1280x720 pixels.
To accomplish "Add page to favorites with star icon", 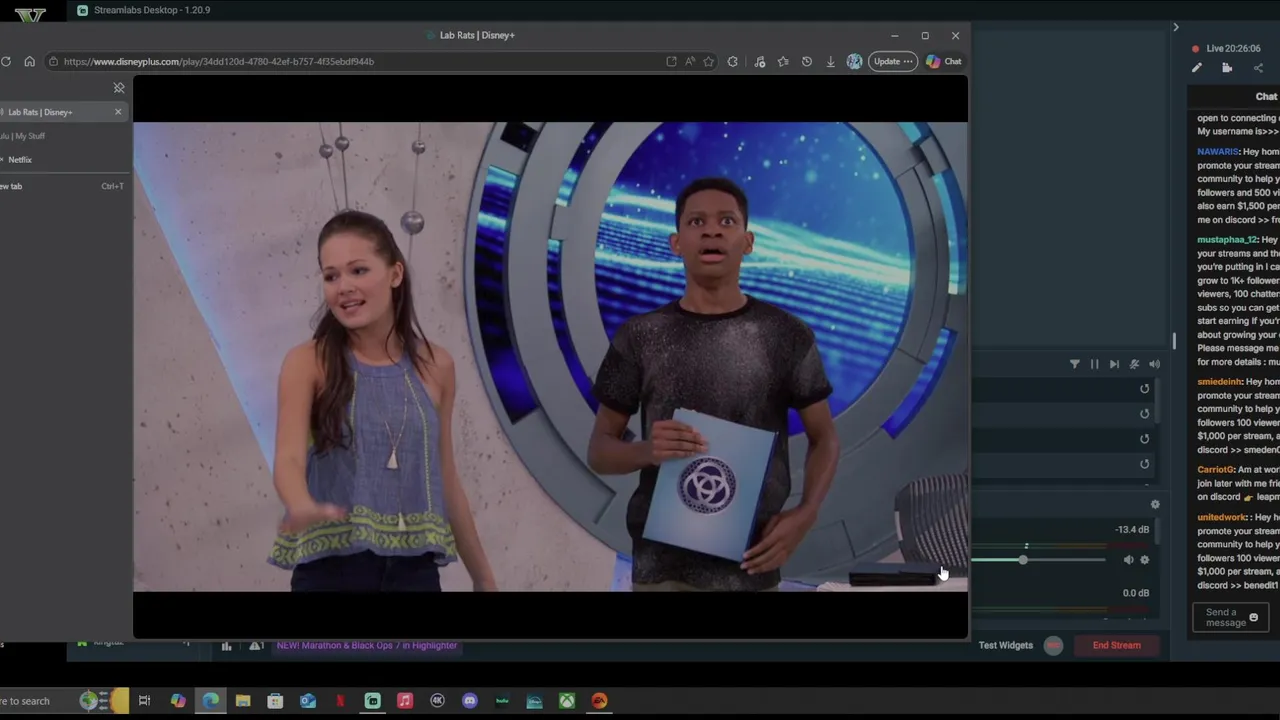I will (708, 62).
